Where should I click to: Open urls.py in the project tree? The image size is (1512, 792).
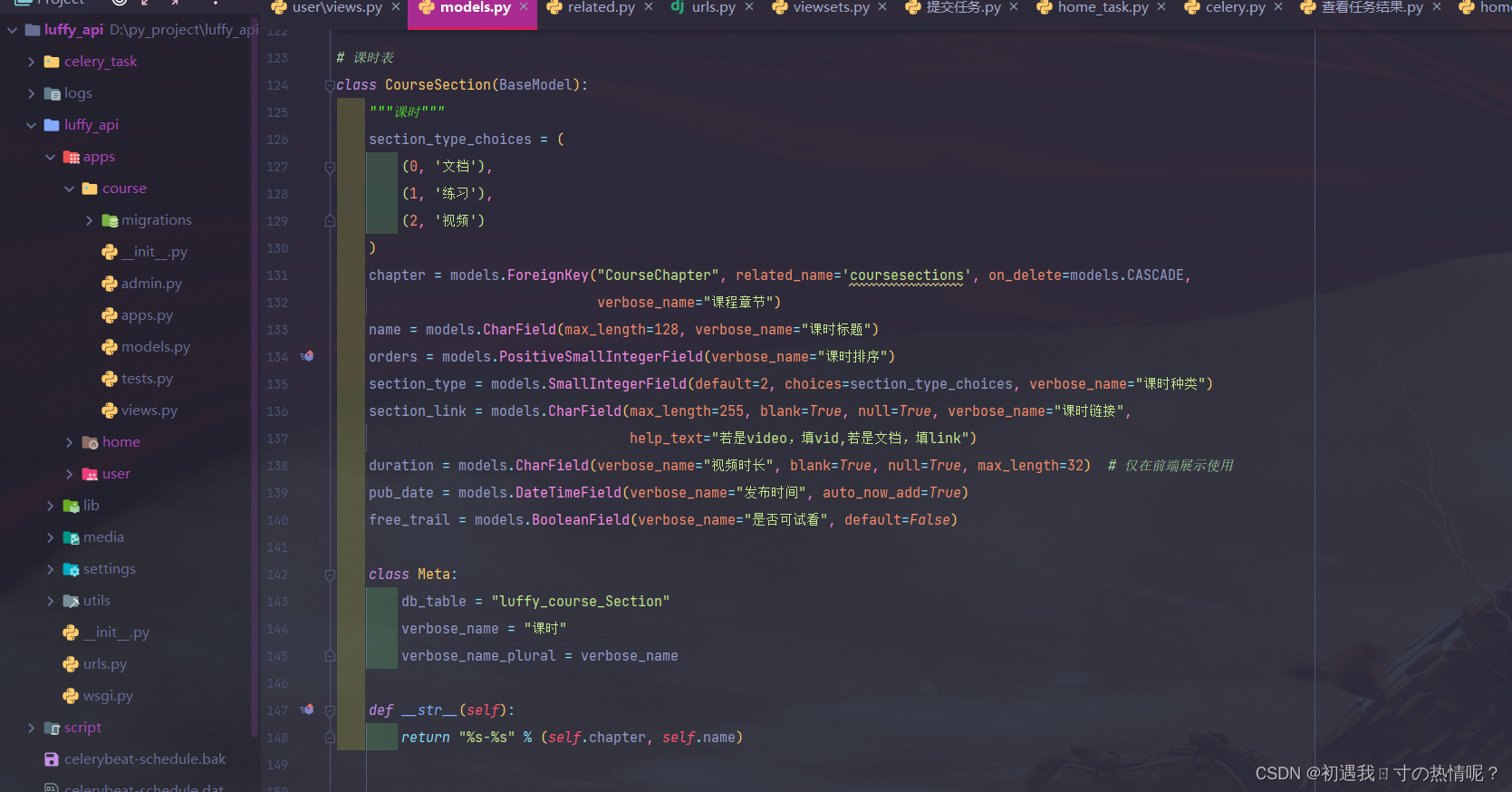[105, 664]
